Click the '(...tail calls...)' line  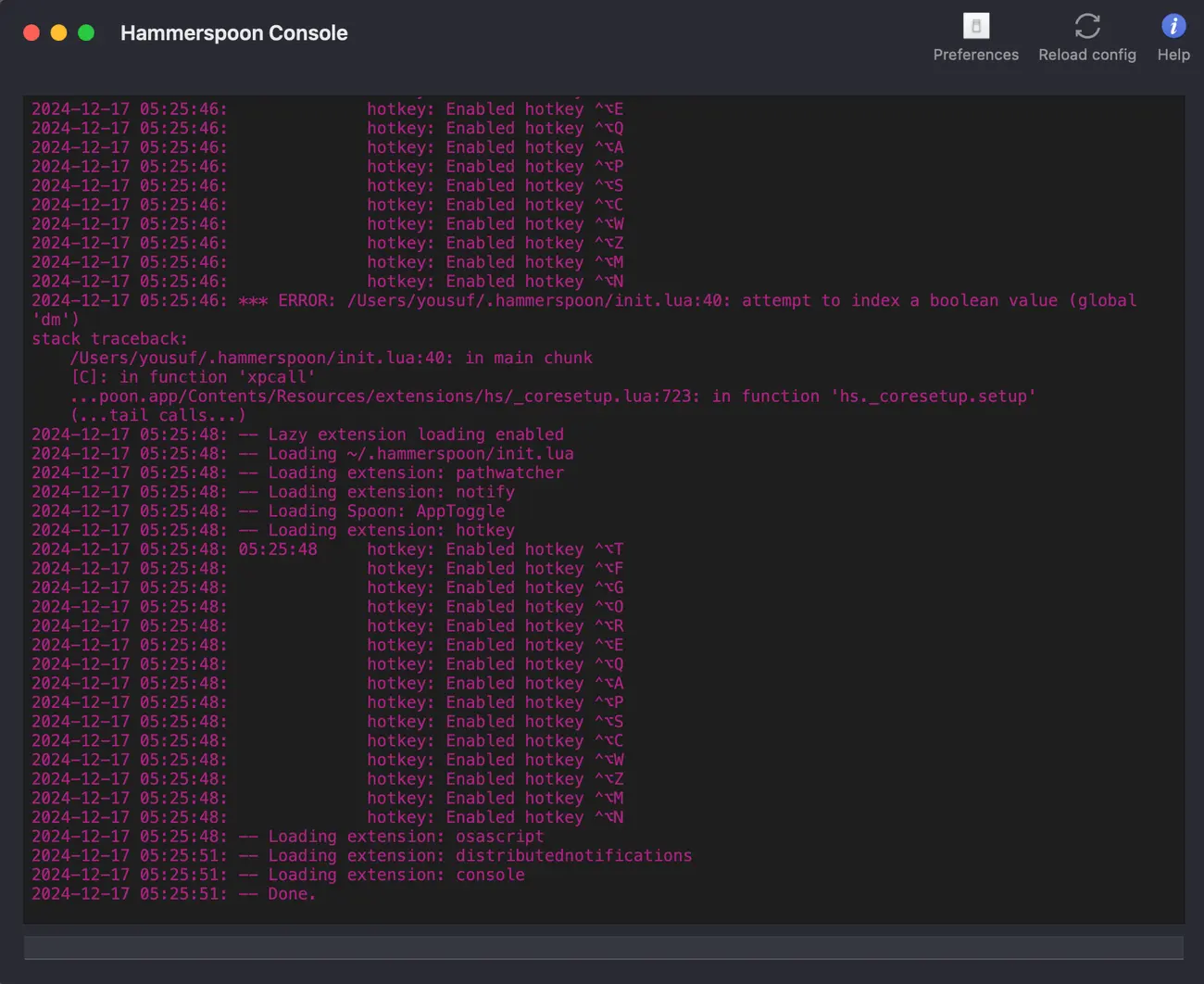coord(158,415)
